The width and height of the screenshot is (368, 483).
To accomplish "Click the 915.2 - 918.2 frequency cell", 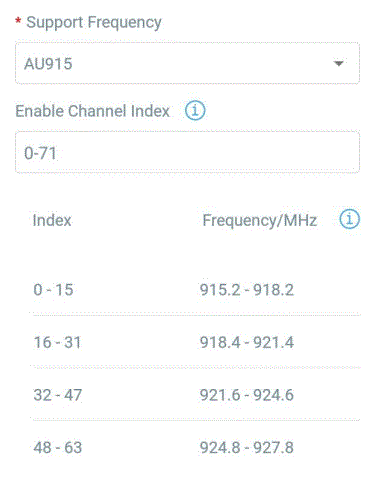I will (x=247, y=289).
